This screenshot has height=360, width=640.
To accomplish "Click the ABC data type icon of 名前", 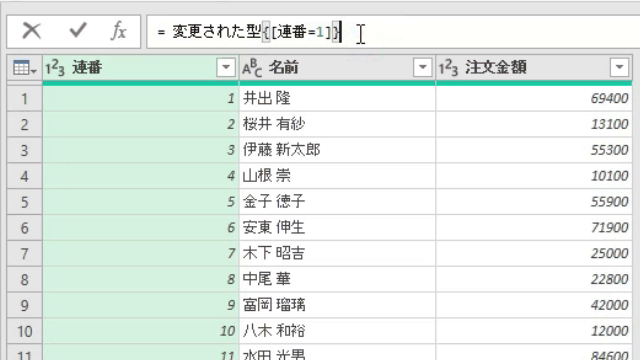I will click(252, 68).
